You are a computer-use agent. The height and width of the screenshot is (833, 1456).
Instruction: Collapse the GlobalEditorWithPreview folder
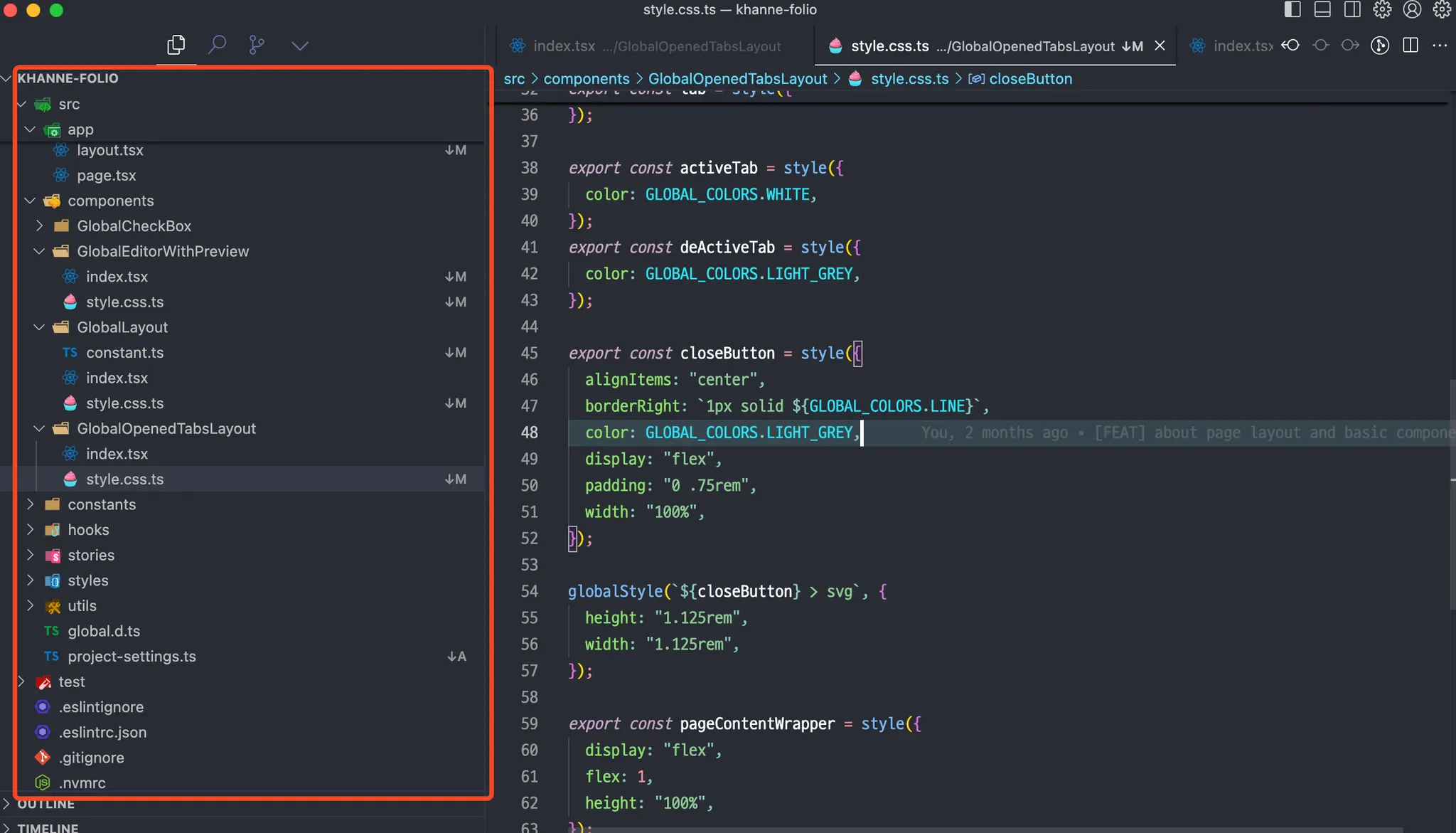pos(162,251)
